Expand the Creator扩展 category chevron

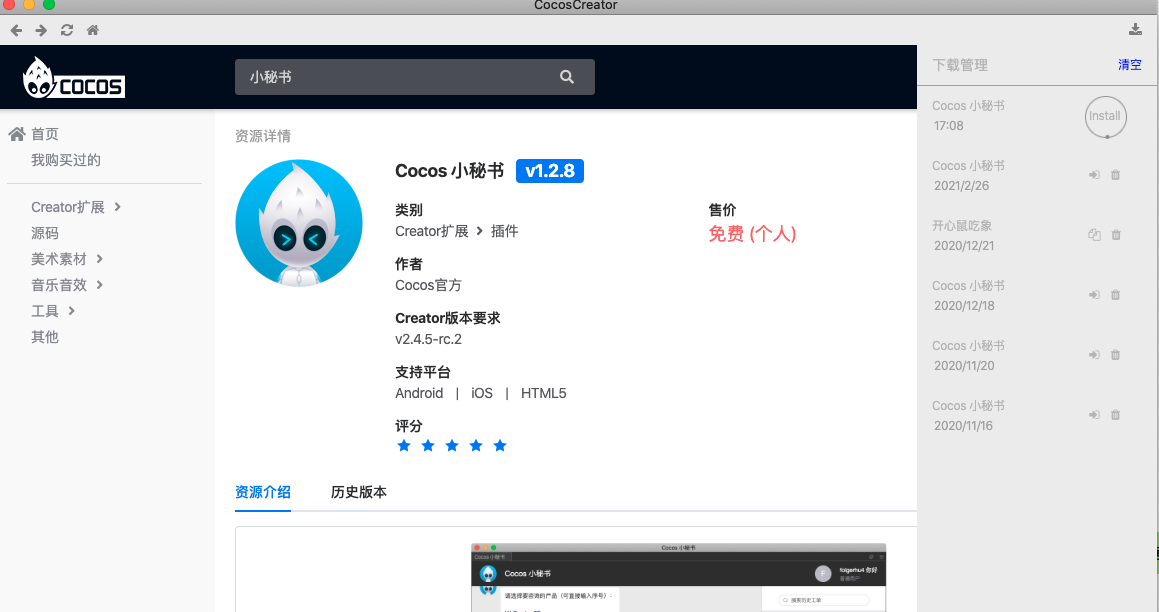click(x=118, y=207)
